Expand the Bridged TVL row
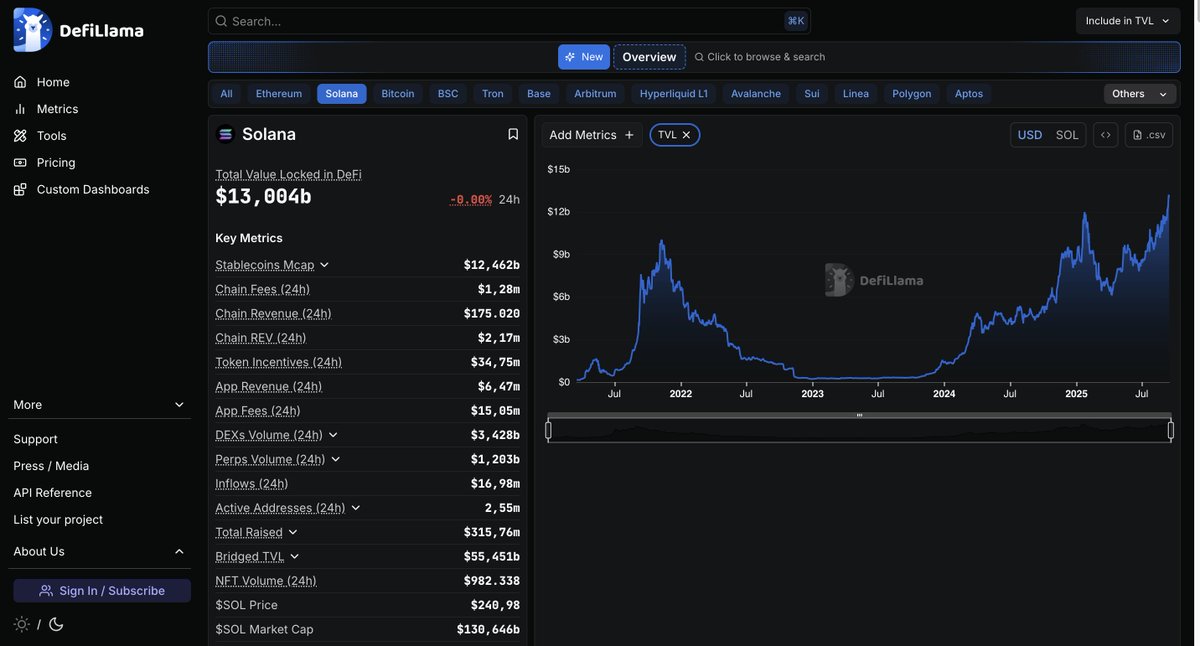 (294, 556)
